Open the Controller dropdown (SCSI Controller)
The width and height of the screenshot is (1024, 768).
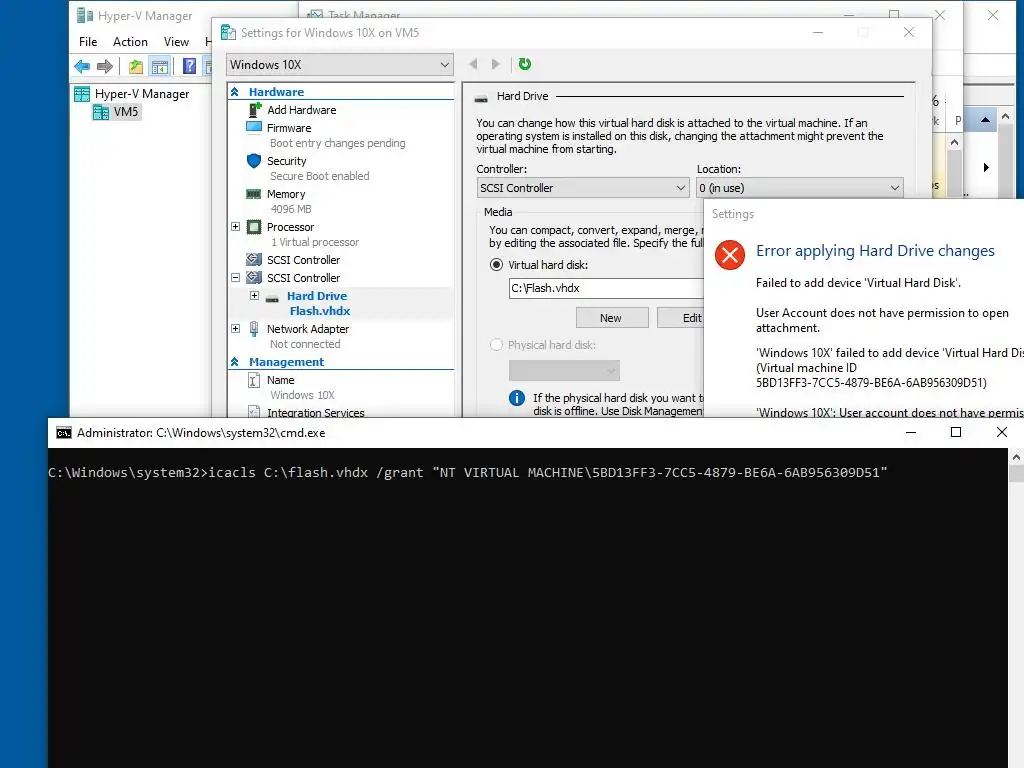pyautogui.click(x=583, y=188)
